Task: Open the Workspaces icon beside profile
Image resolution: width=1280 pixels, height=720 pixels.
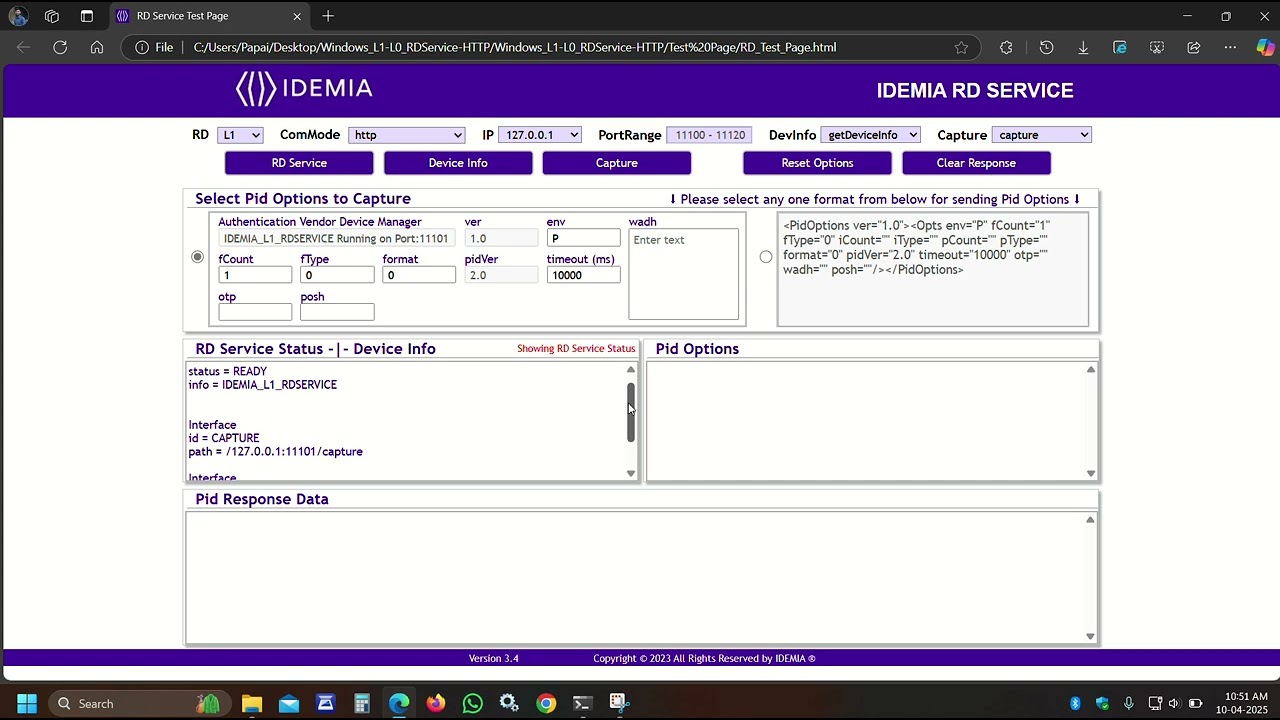Action: coord(52,16)
